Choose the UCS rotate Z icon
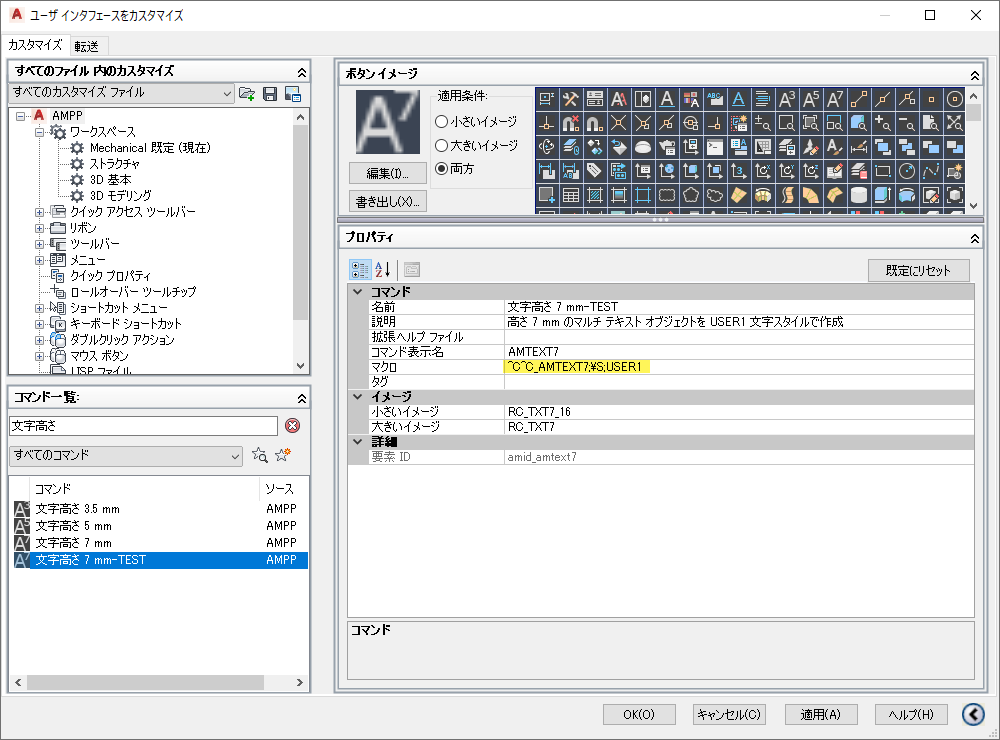 pyautogui.click(x=811, y=170)
